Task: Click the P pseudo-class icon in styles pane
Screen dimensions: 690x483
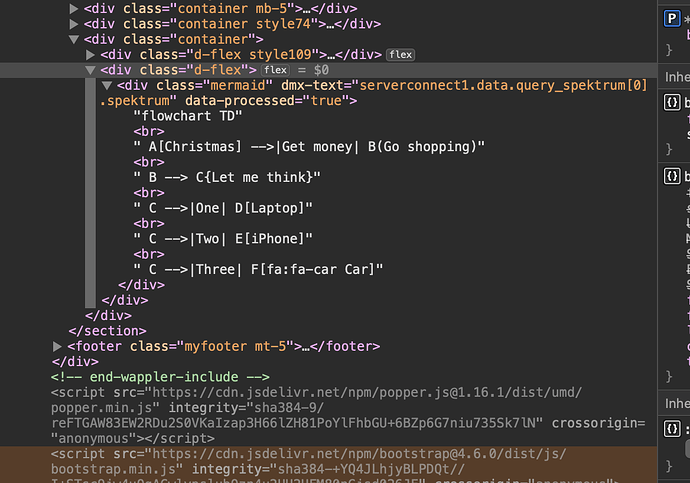Action: [672, 18]
